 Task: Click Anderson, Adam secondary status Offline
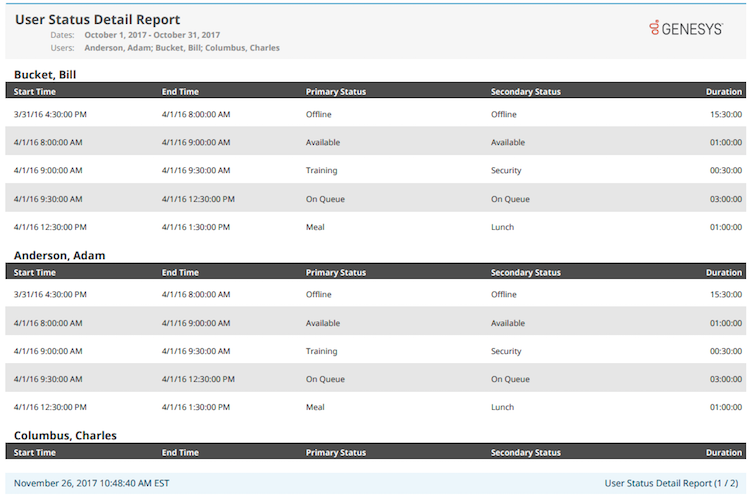click(504, 294)
